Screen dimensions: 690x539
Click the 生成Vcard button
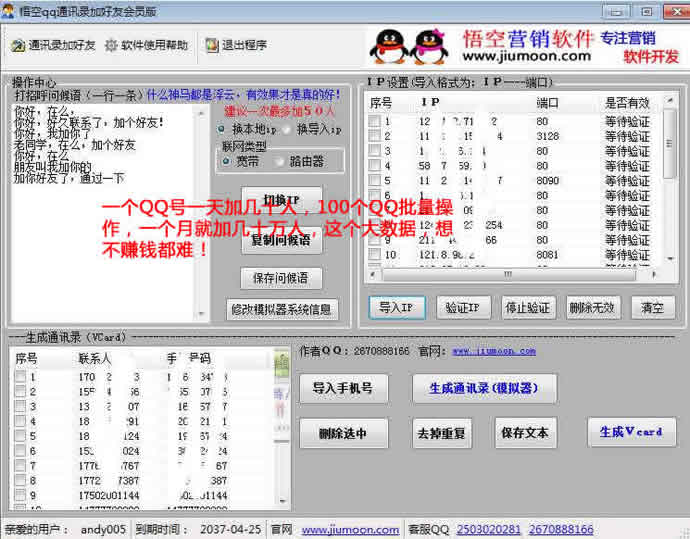coord(631,432)
